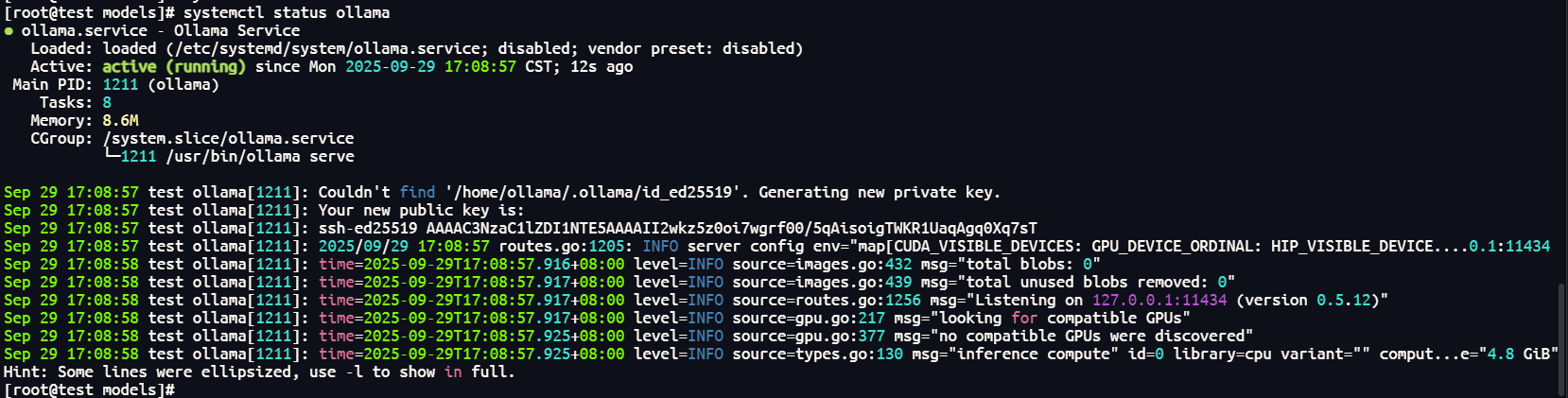The width and height of the screenshot is (1568, 398).
Task: Click the "4.8 GiB" value at line end
Action: click(x=1518, y=355)
